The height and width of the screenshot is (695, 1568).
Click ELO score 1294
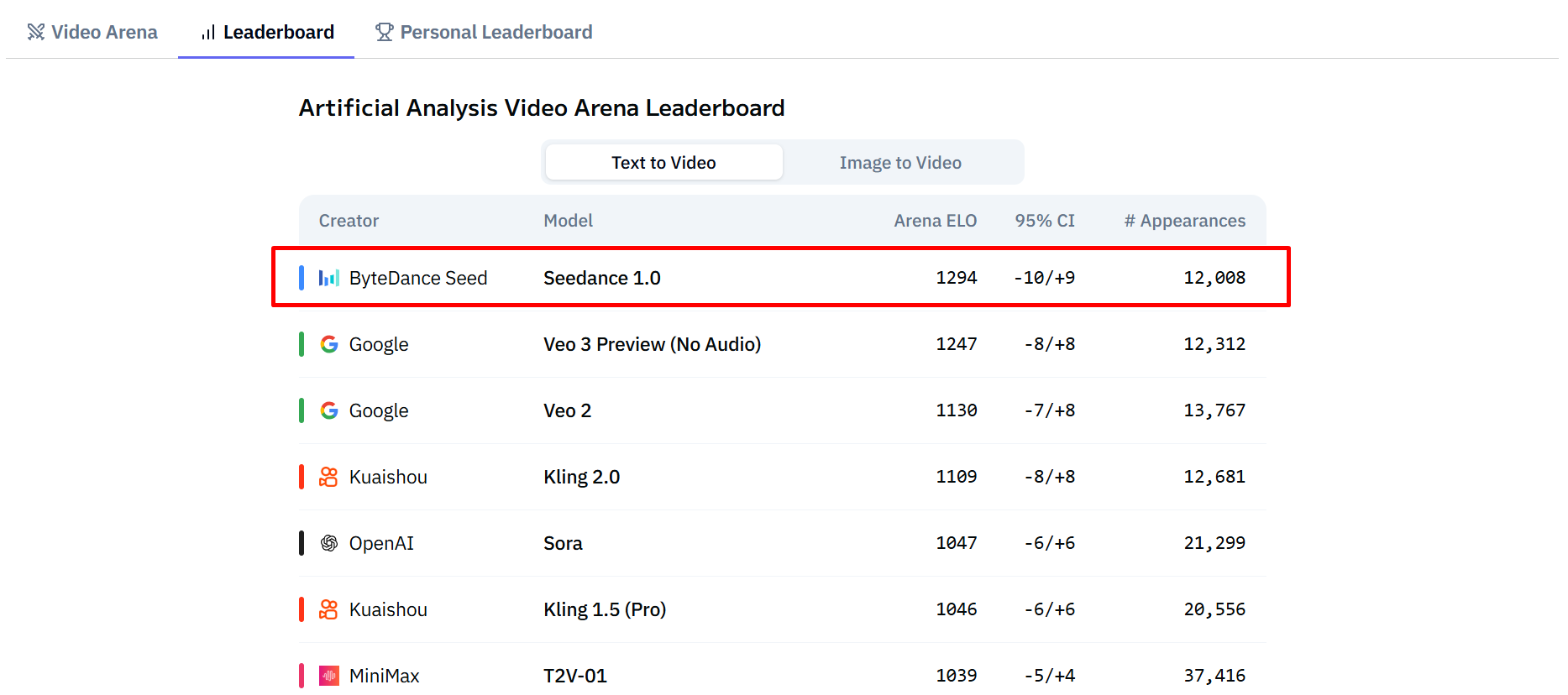click(x=957, y=278)
